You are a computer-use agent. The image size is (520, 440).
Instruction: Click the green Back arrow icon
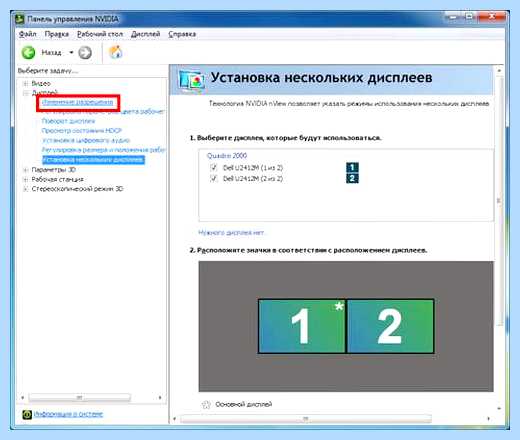(x=28, y=53)
